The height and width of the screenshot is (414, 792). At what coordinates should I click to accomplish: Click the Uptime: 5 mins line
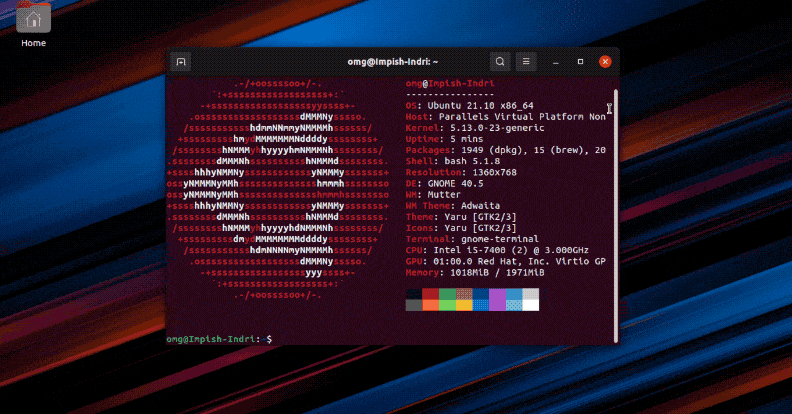444,139
